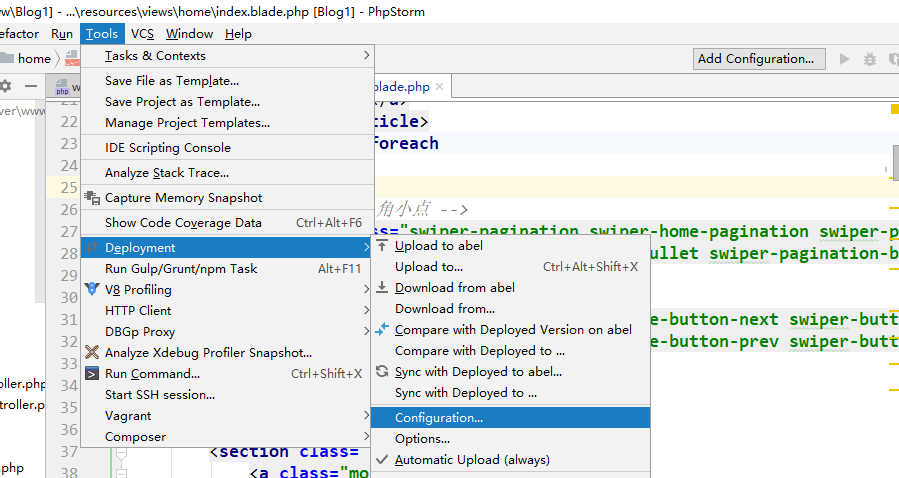Open project panel settings gear

click(5, 87)
